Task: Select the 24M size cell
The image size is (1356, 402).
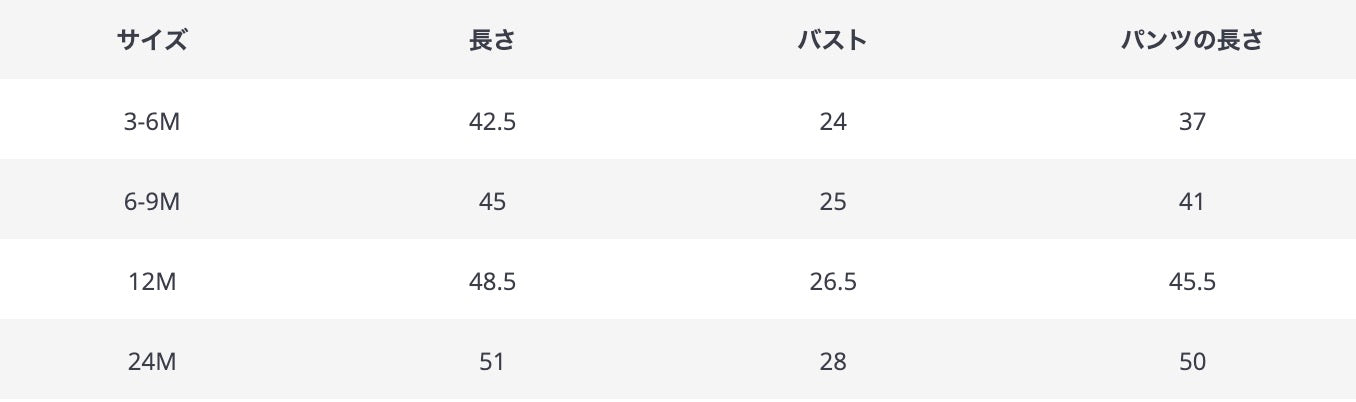Action: [152, 362]
